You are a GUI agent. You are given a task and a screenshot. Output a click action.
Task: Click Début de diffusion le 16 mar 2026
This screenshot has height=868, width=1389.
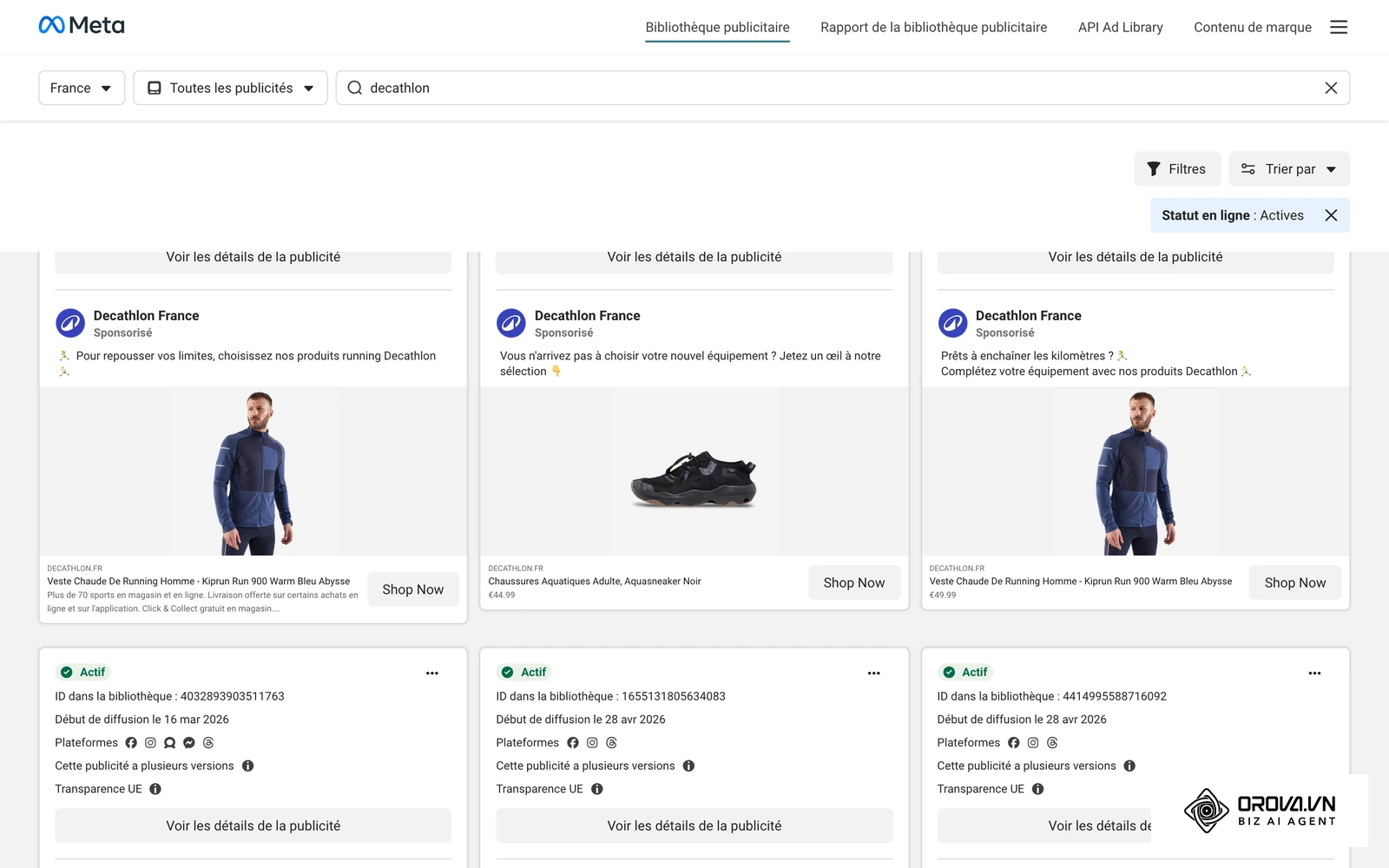(x=142, y=720)
